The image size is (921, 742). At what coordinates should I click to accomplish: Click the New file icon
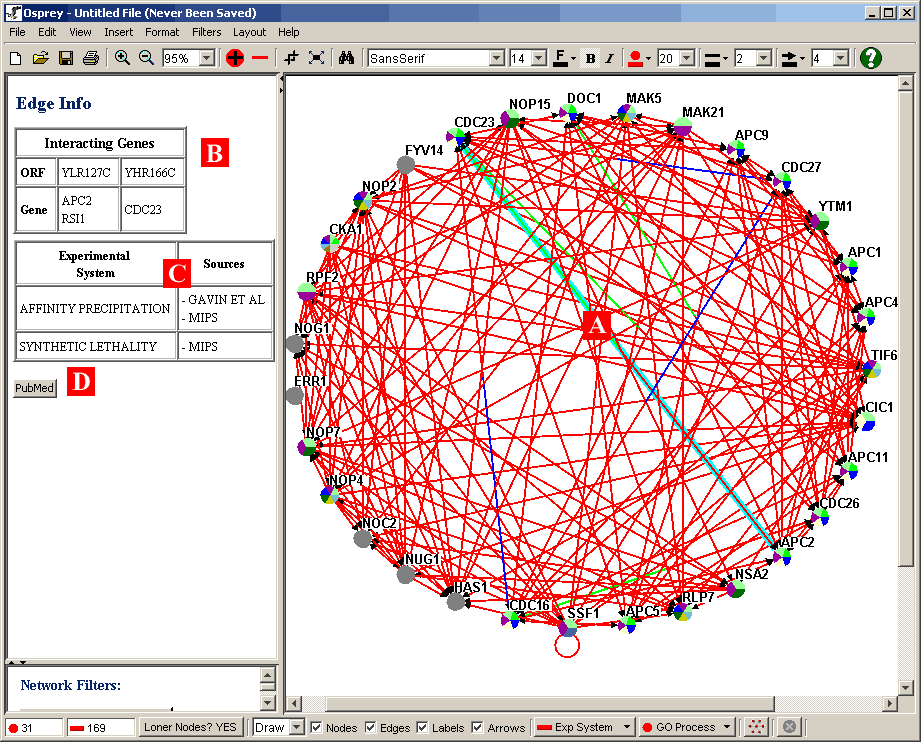15,59
